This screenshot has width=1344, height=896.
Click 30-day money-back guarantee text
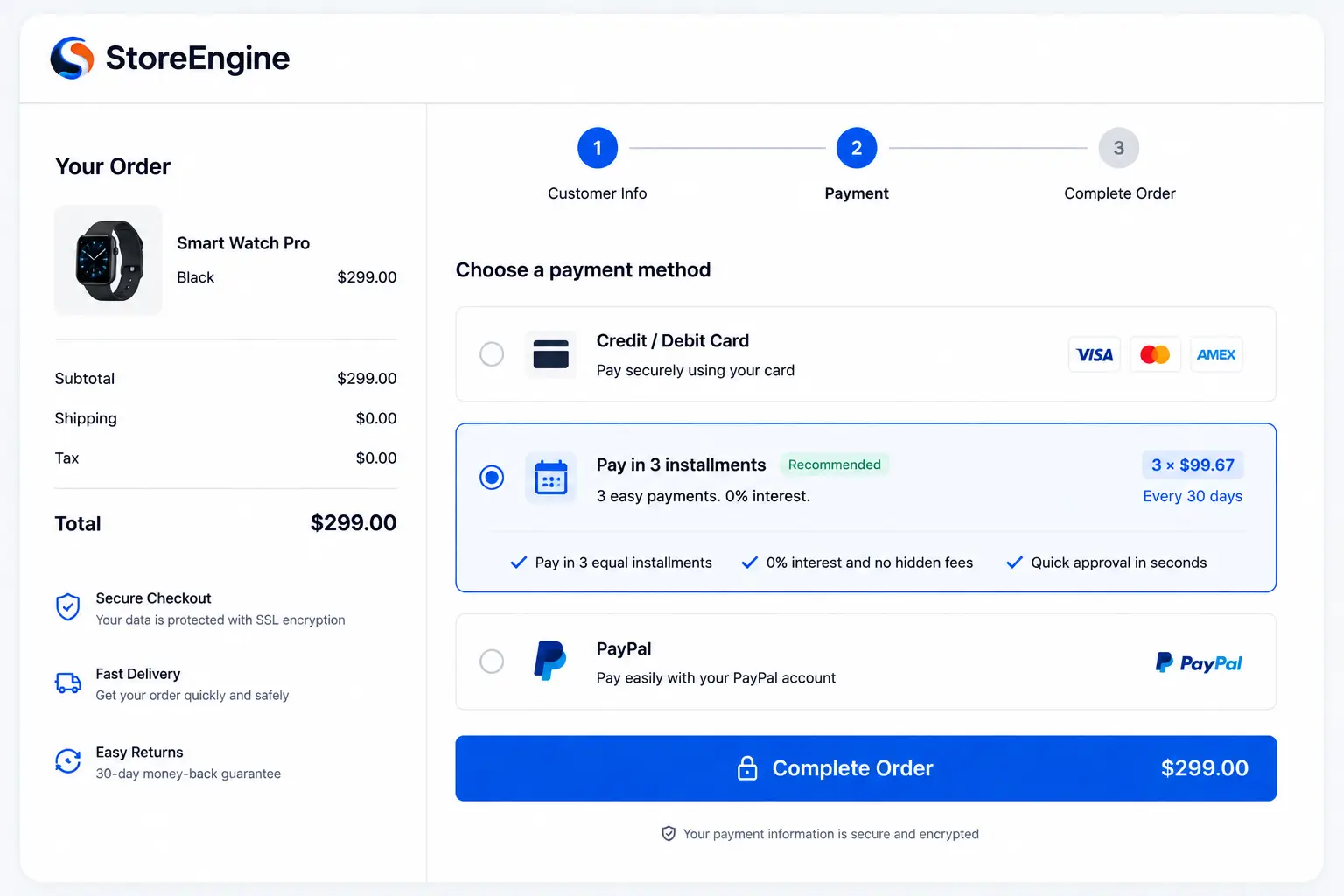(x=188, y=773)
